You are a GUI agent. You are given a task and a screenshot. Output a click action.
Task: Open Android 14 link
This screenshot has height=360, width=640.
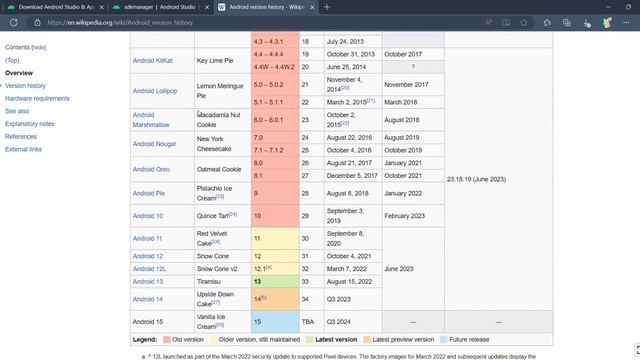pyautogui.click(x=148, y=299)
